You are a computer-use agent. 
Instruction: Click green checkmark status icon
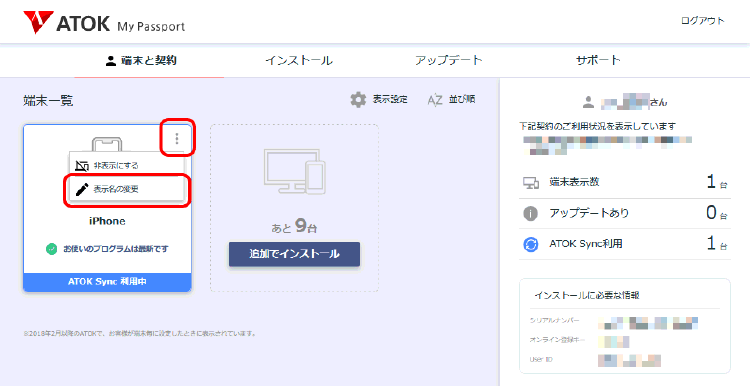pos(52,249)
